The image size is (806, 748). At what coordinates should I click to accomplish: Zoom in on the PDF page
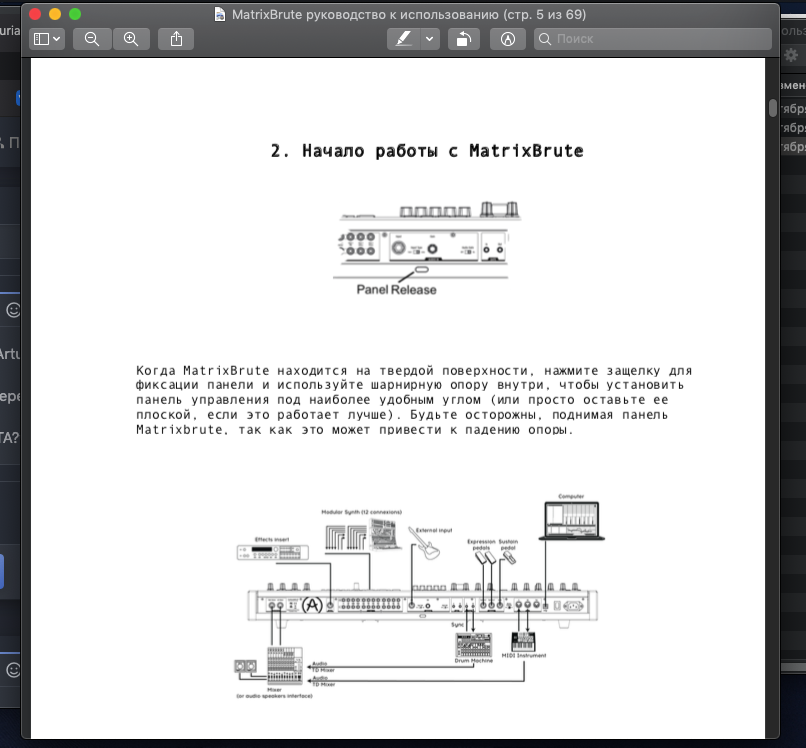click(131, 39)
